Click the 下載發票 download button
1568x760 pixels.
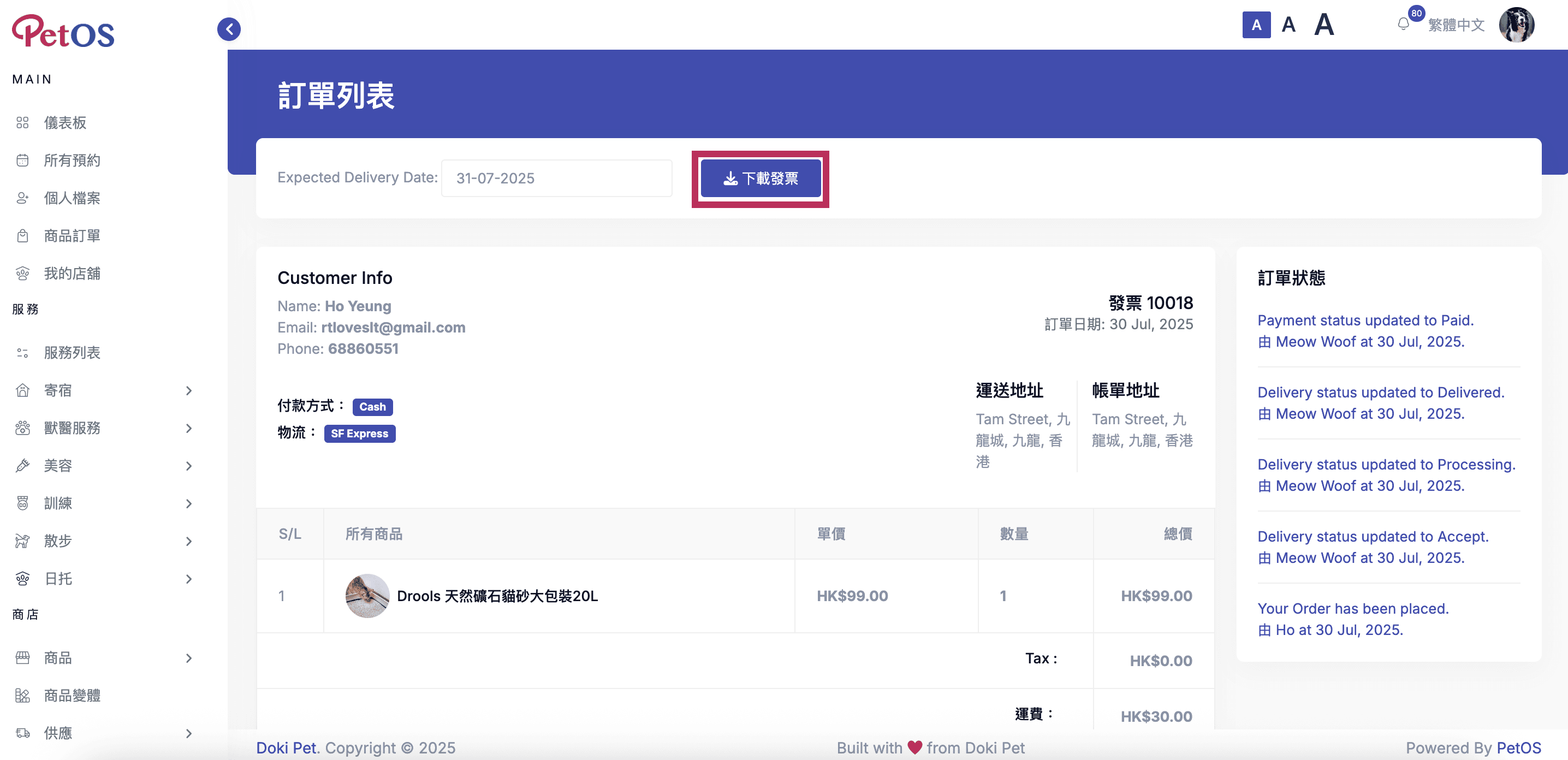[761, 179]
